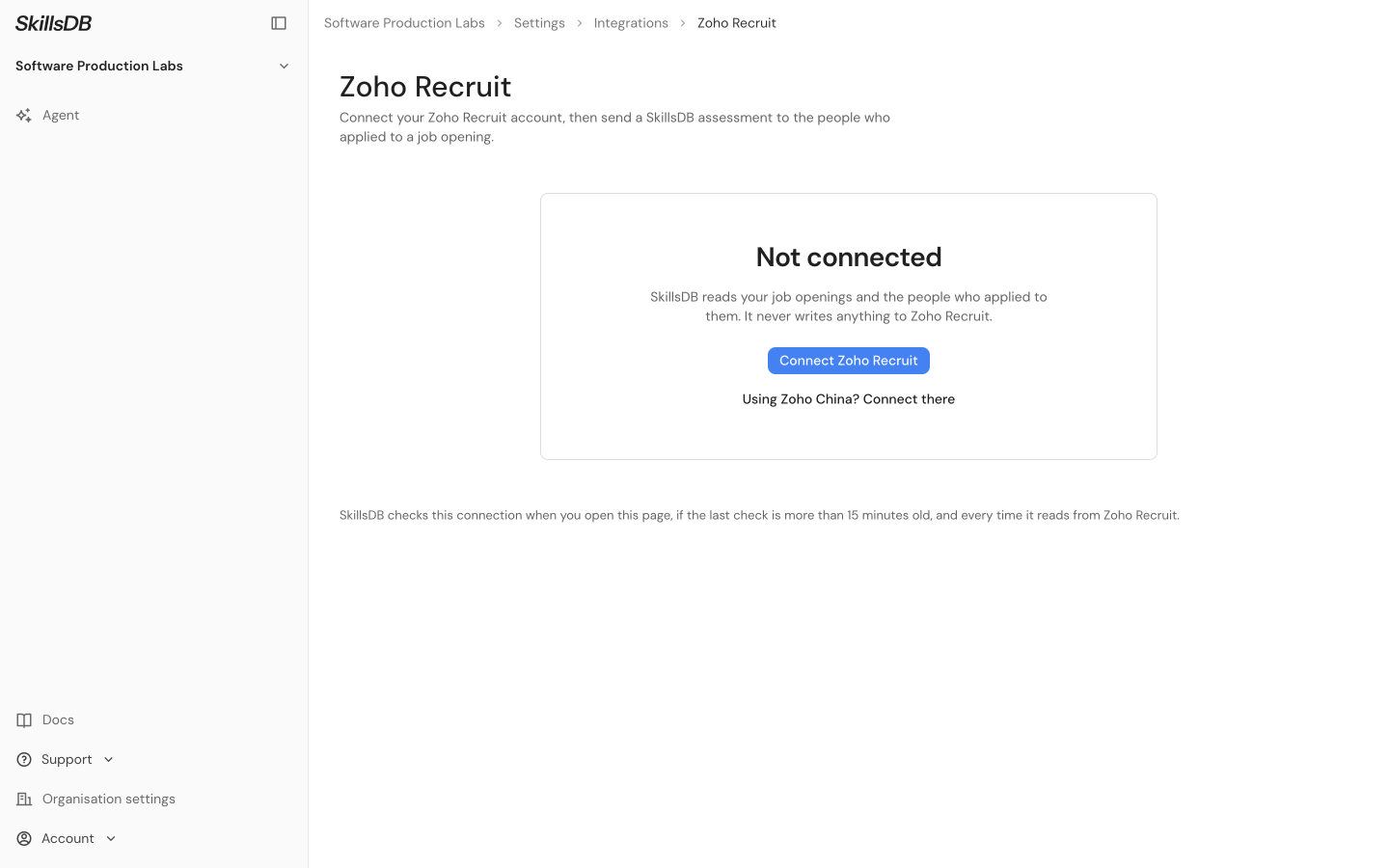This screenshot has height=868, width=1389.
Task: Collapse the sidebar panel icon
Action: (279, 23)
